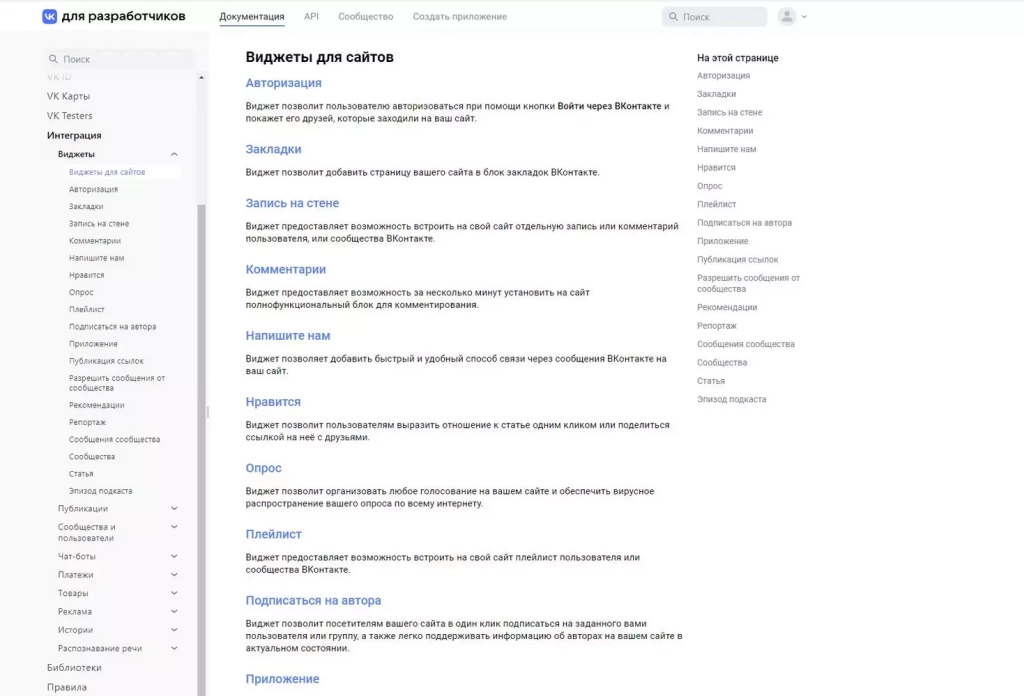Focus the sidebar Поиск field
Viewport: 1024px width, 696px height.
click(x=118, y=59)
